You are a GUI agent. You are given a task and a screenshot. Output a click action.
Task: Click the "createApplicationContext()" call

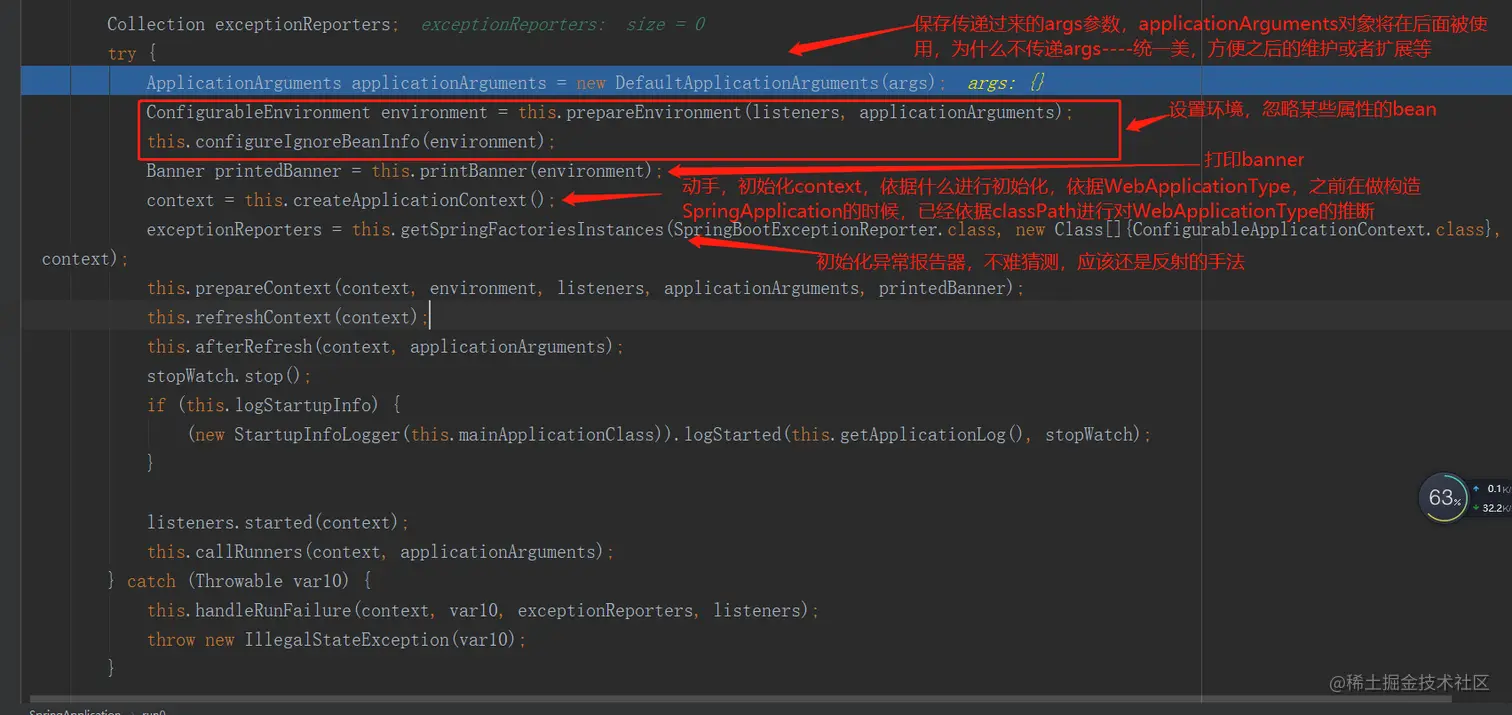pos(419,200)
